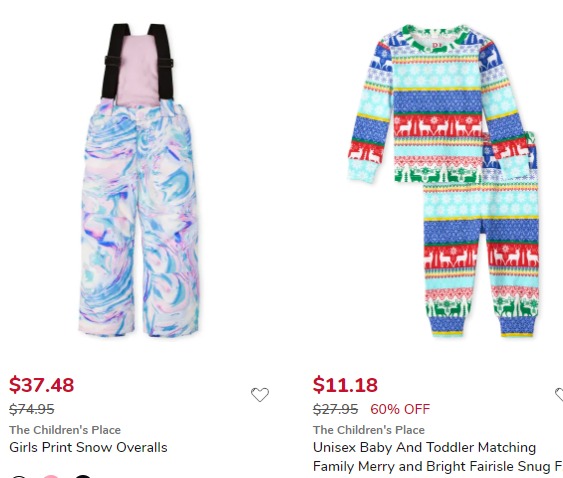The height and width of the screenshot is (478, 563).
Task: Click the 60% OFF discount label
Action: (x=400, y=409)
